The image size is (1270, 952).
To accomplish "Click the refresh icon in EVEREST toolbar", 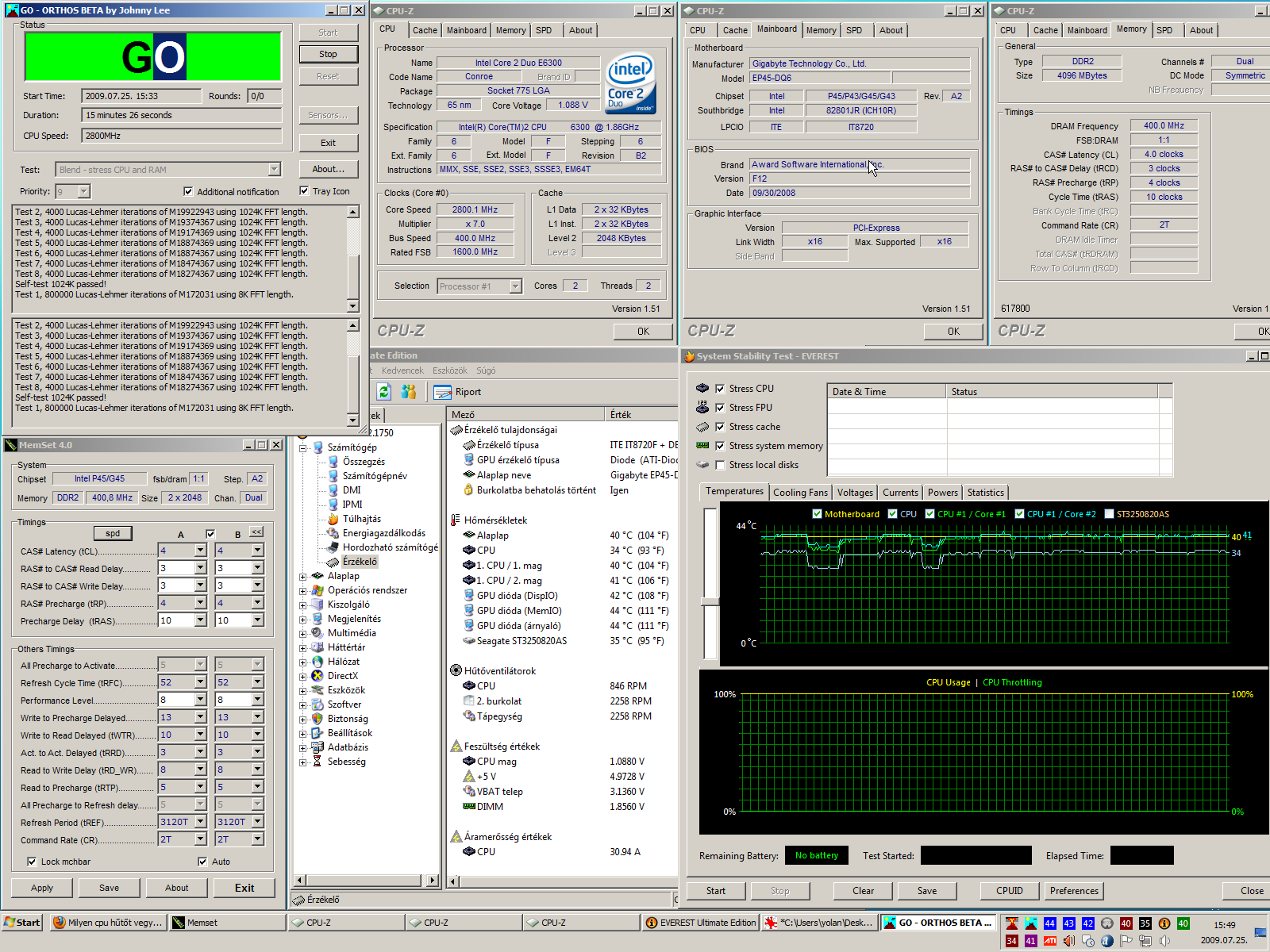I will 384,392.
